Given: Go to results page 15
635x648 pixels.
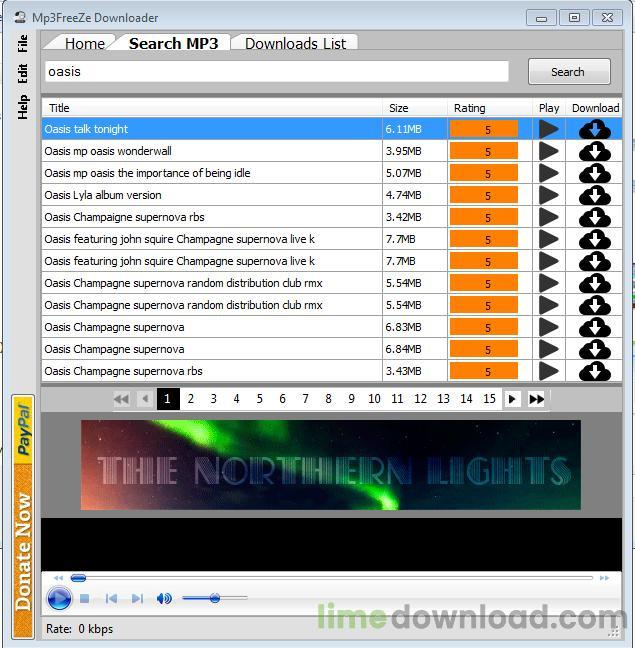Looking at the screenshot, I should (x=489, y=399).
